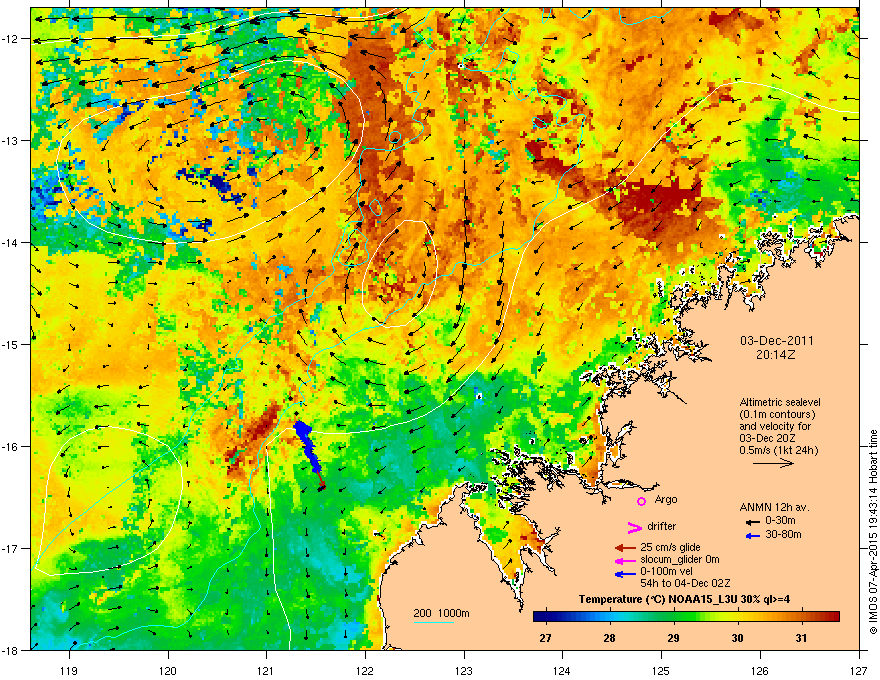Screen dimensions: 880x680
Task: Click the latitude axis label '-18'
Action: pyautogui.click(x=11, y=650)
